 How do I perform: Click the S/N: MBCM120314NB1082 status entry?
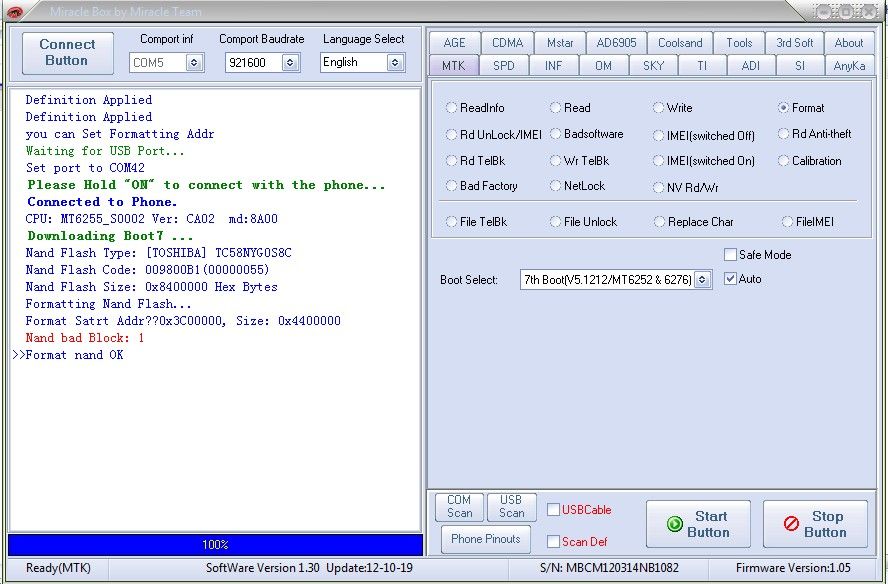(609, 568)
